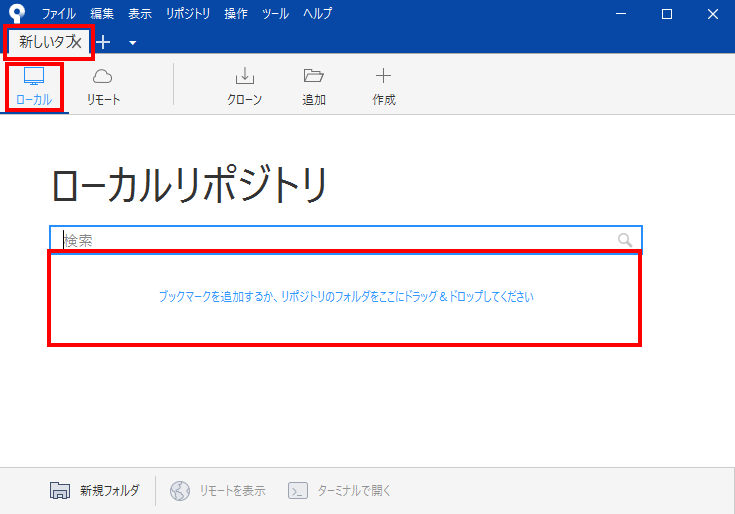This screenshot has height=514, width=735.
Task: Click the リモートを表示 globe button
Action: coord(218,491)
